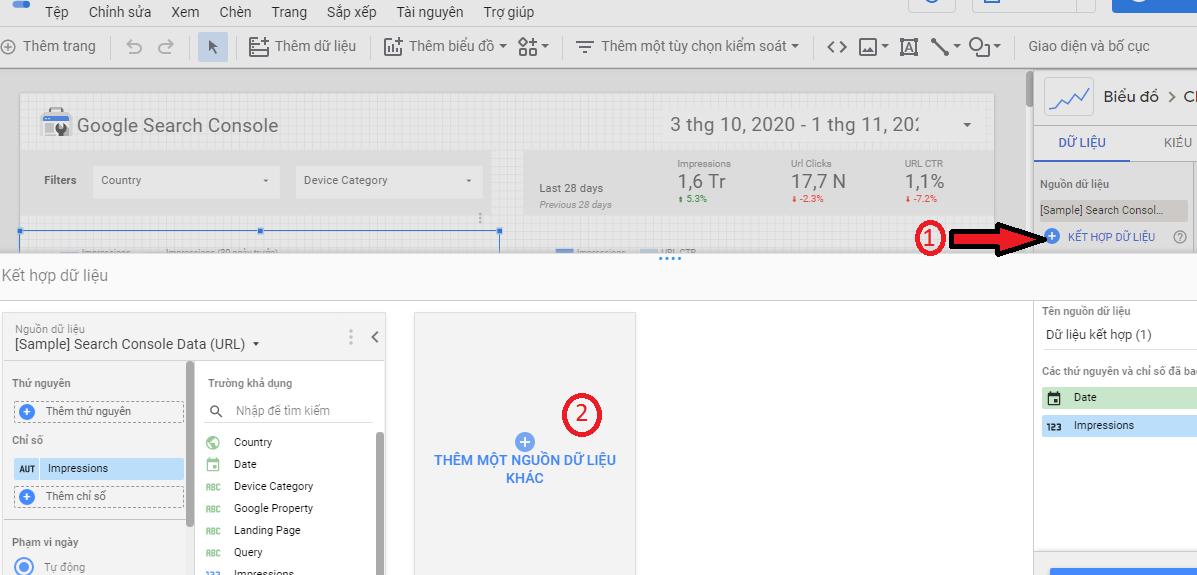The width and height of the screenshot is (1197, 575).
Task: Click the Impressions scorecard 1,6 Tr
Action: point(703,182)
